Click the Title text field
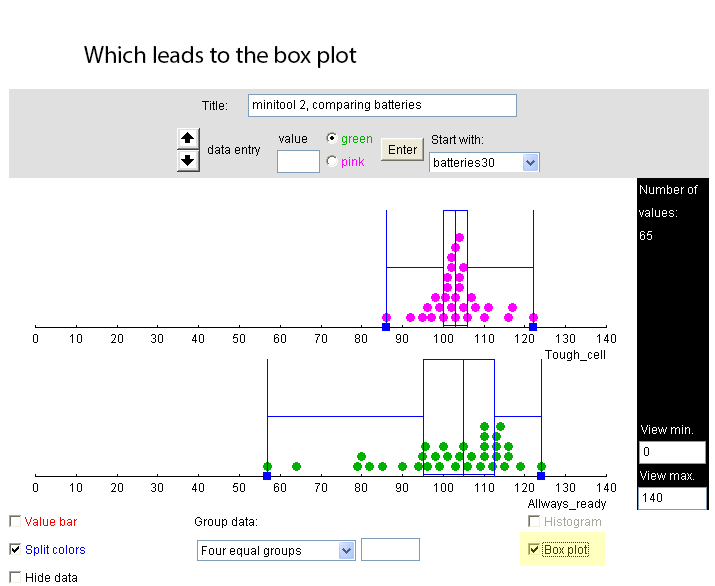The height and width of the screenshot is (586, 715). [x=382, y=105]
